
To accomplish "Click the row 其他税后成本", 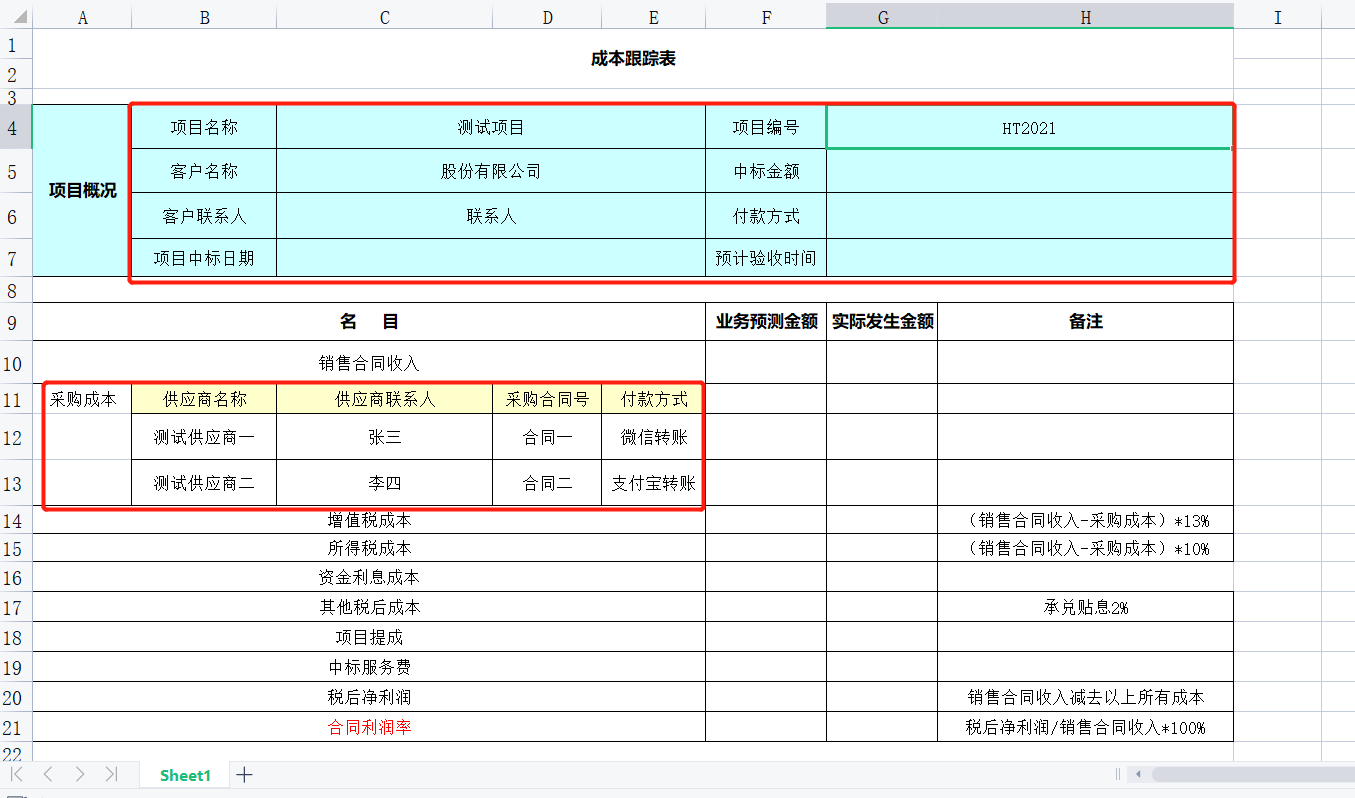I will [x=369, y=607].
